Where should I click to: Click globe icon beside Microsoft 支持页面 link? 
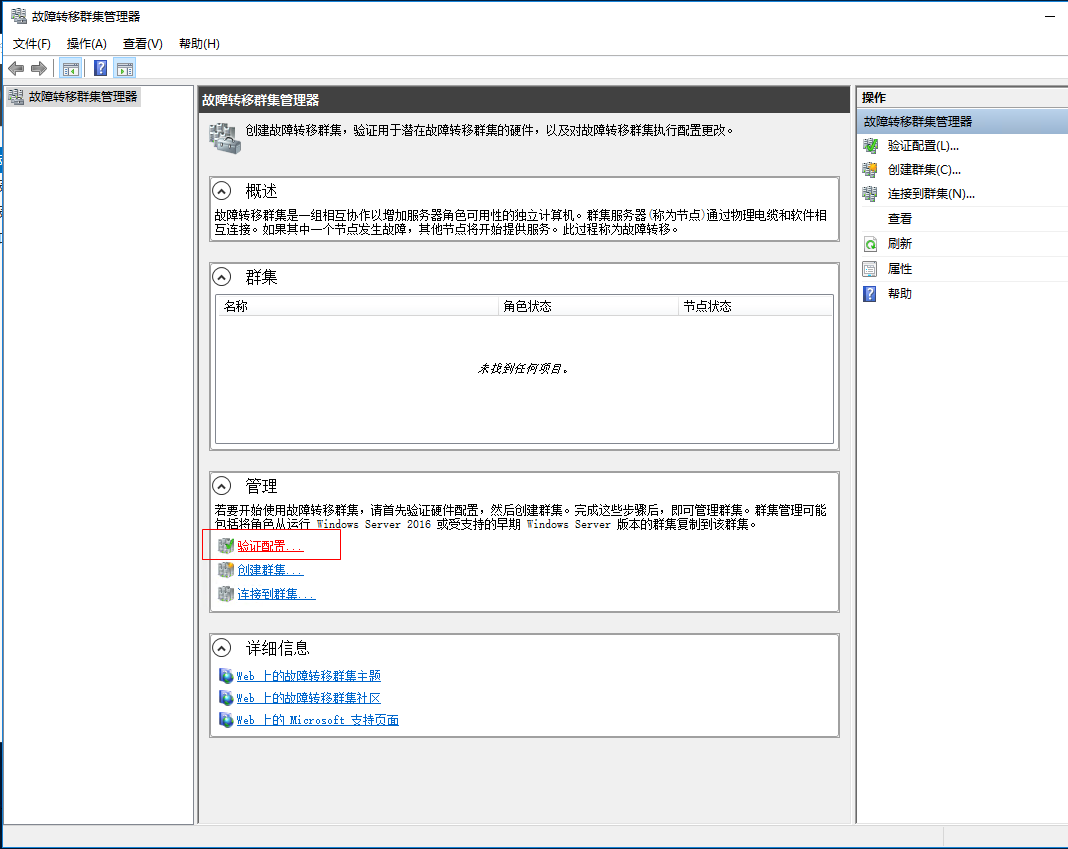tap(225, 720)
